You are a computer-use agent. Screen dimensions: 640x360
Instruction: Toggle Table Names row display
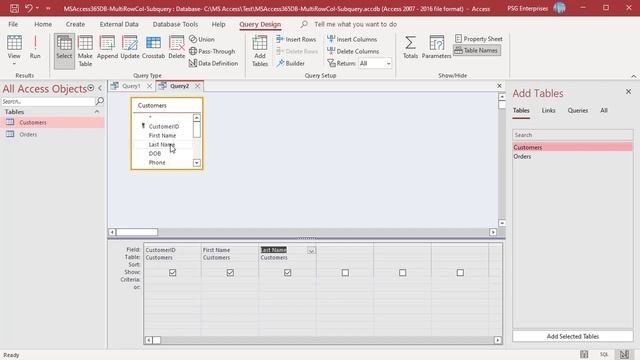tap(477, 50)
